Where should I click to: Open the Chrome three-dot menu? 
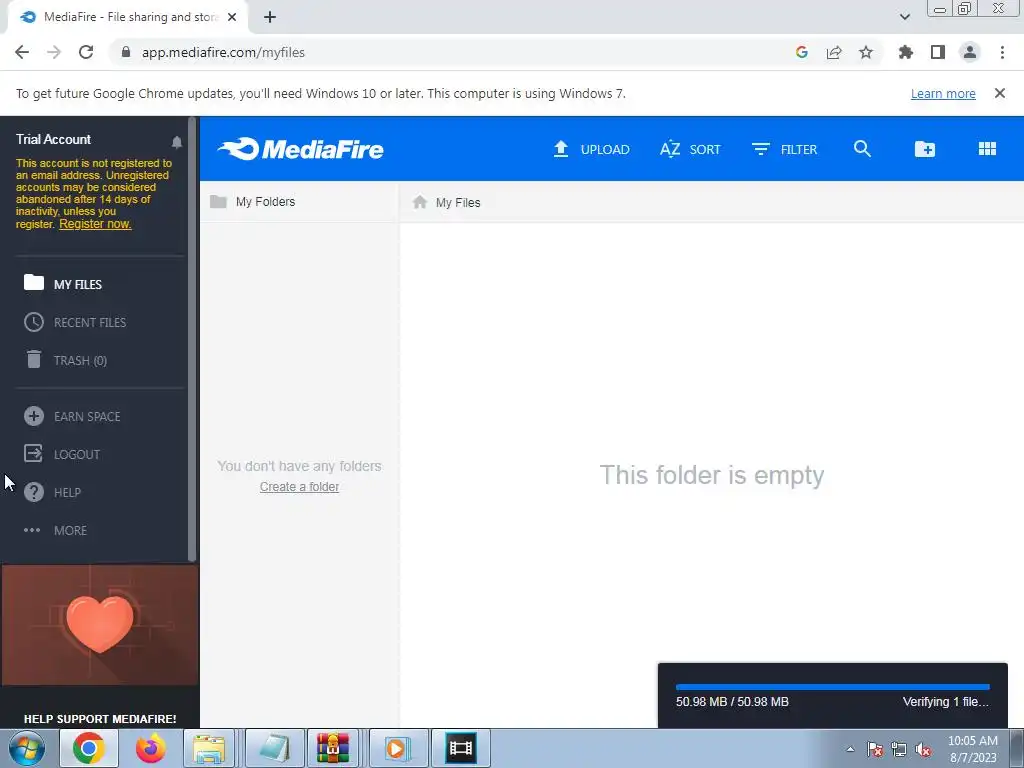pyautogui.click(x=1002, y=52)
